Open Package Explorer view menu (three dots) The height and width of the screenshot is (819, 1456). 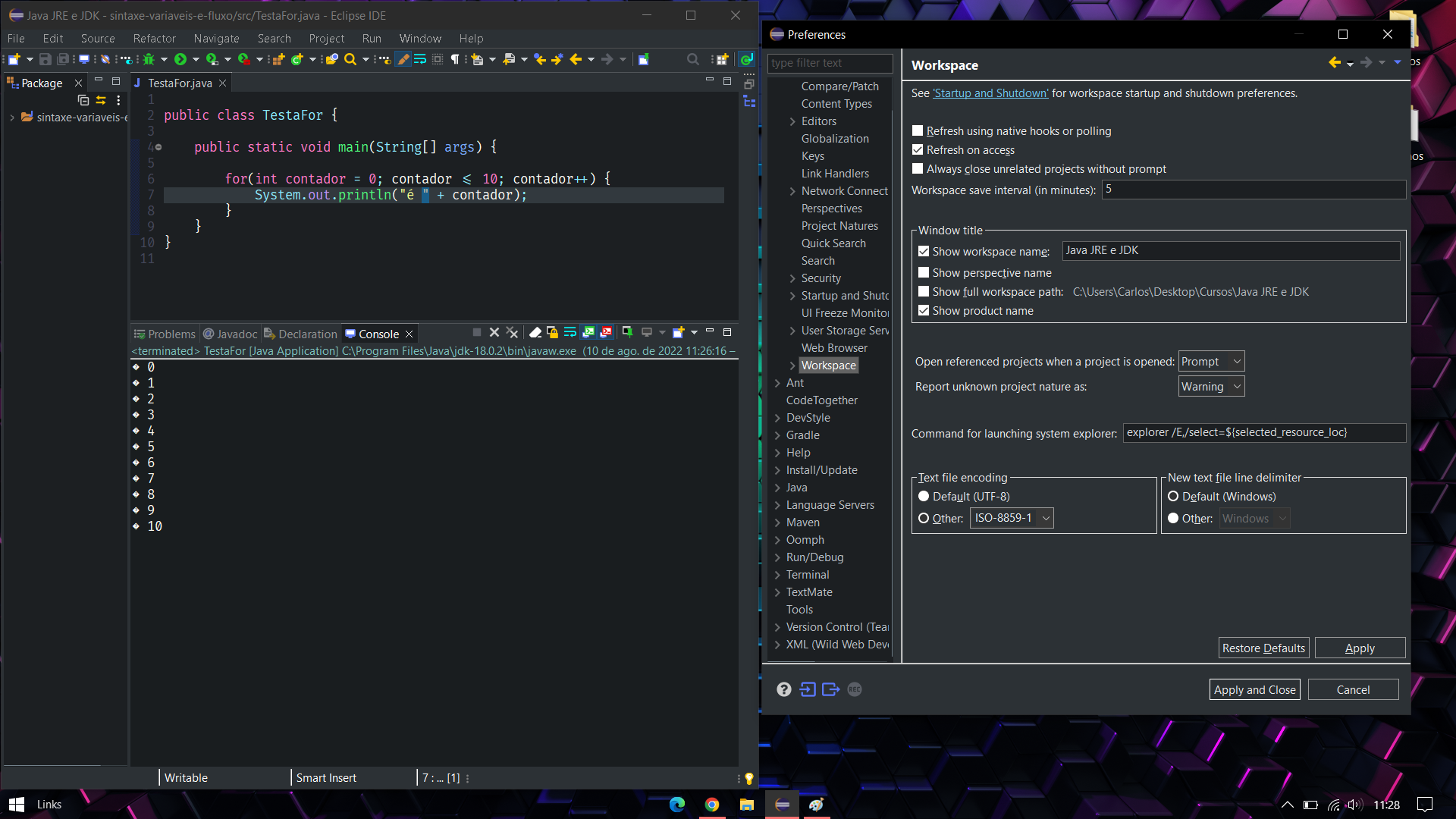pyautogui.click(x=118, y=100)
